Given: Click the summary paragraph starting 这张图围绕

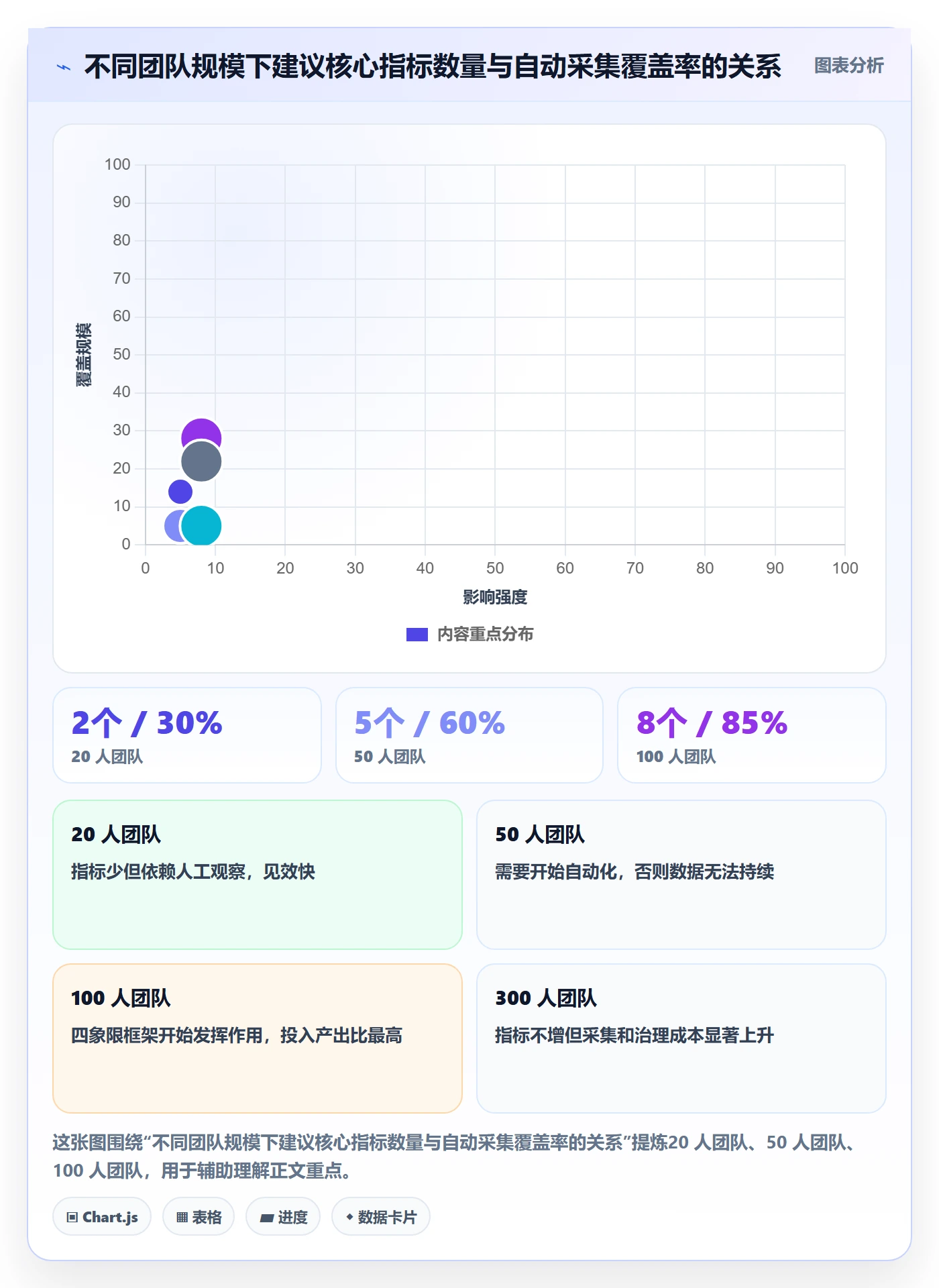Looking at the screenshot, I should click(x=456, y=1157).
